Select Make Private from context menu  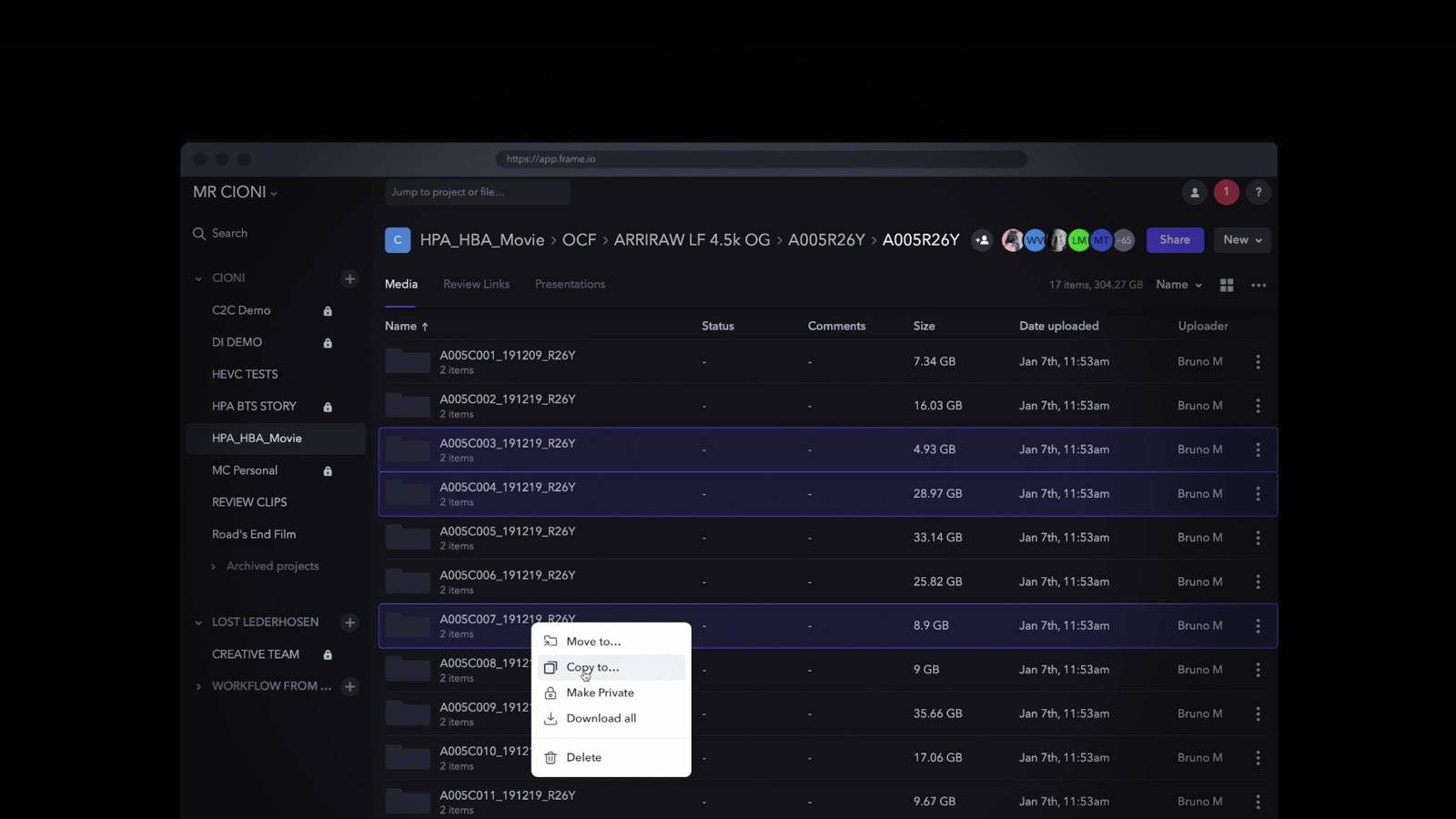611,693
